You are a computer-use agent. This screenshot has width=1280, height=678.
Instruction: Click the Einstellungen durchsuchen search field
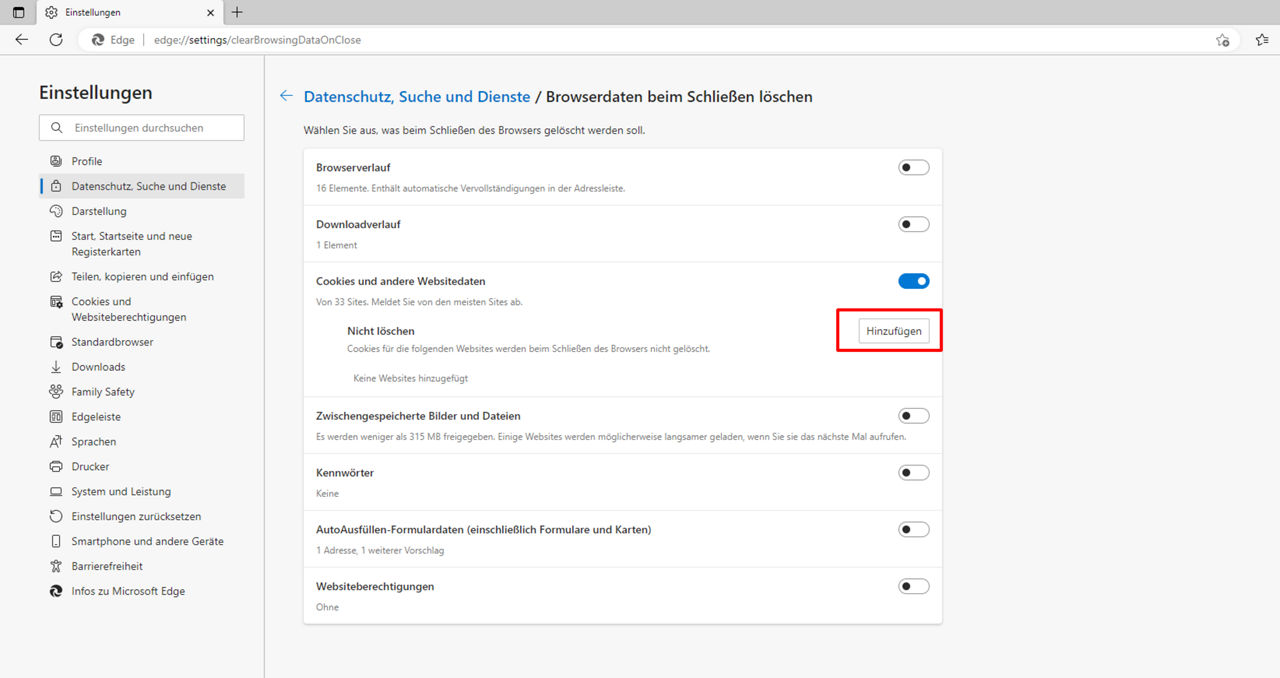coord(141,127)
